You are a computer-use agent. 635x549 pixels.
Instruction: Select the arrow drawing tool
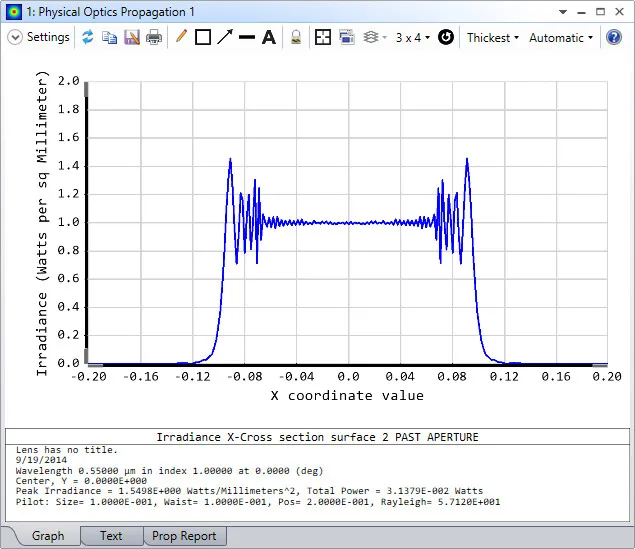pyautogui.click(x=225, y=38)
